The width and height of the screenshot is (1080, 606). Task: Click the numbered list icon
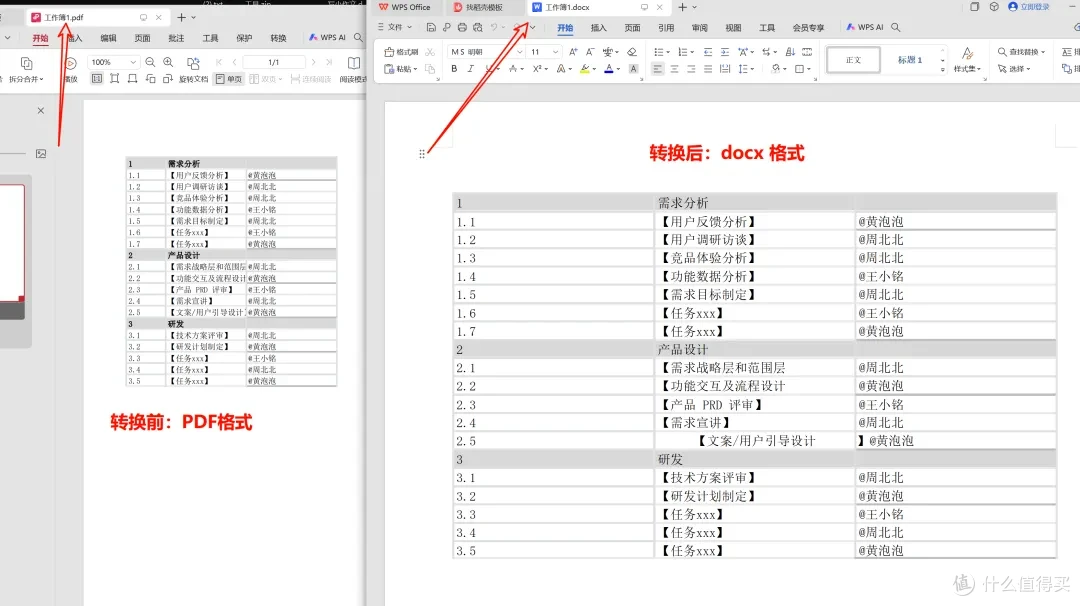coord(682,52)
